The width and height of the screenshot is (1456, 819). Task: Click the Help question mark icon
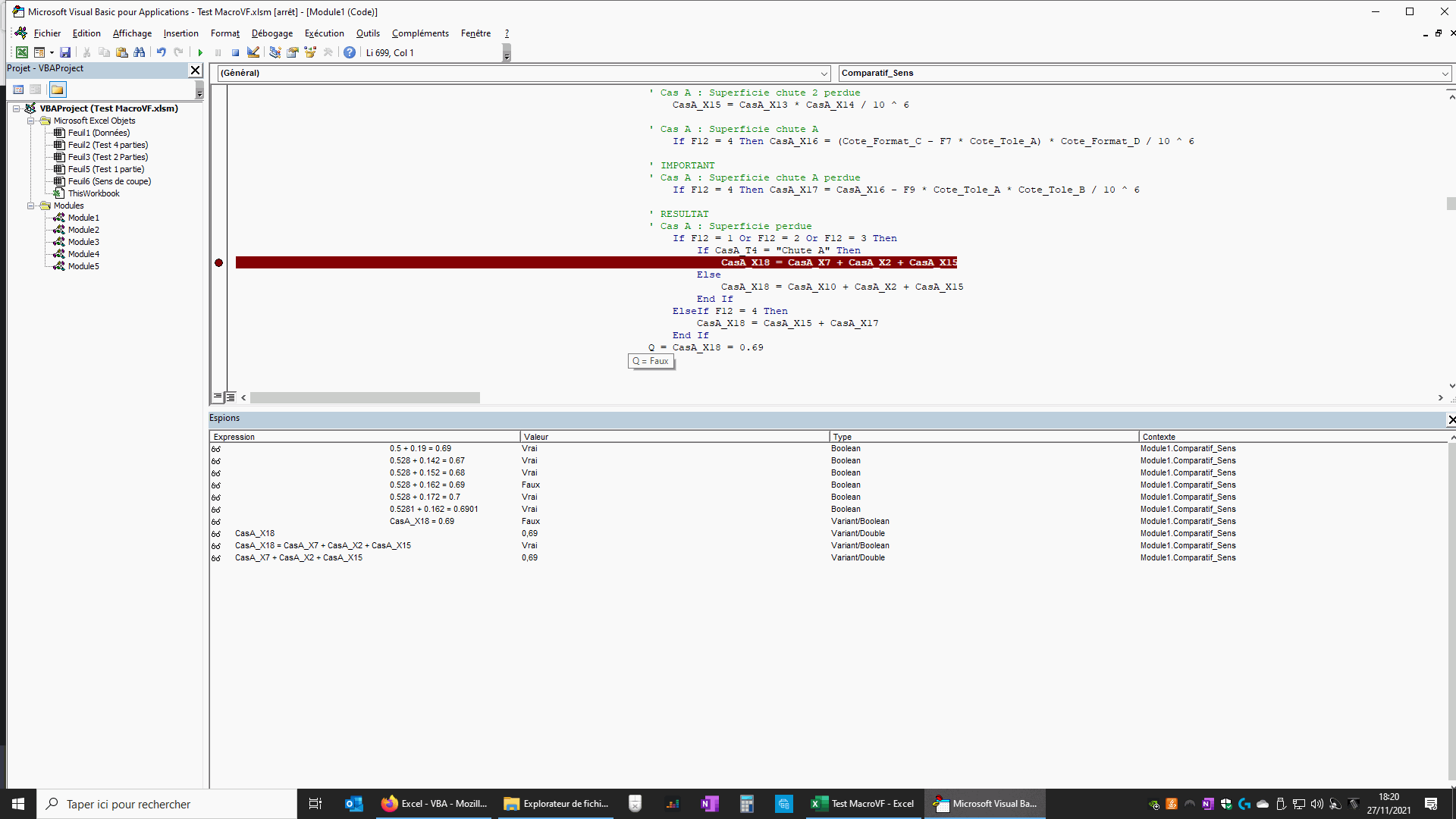(349, 52)
